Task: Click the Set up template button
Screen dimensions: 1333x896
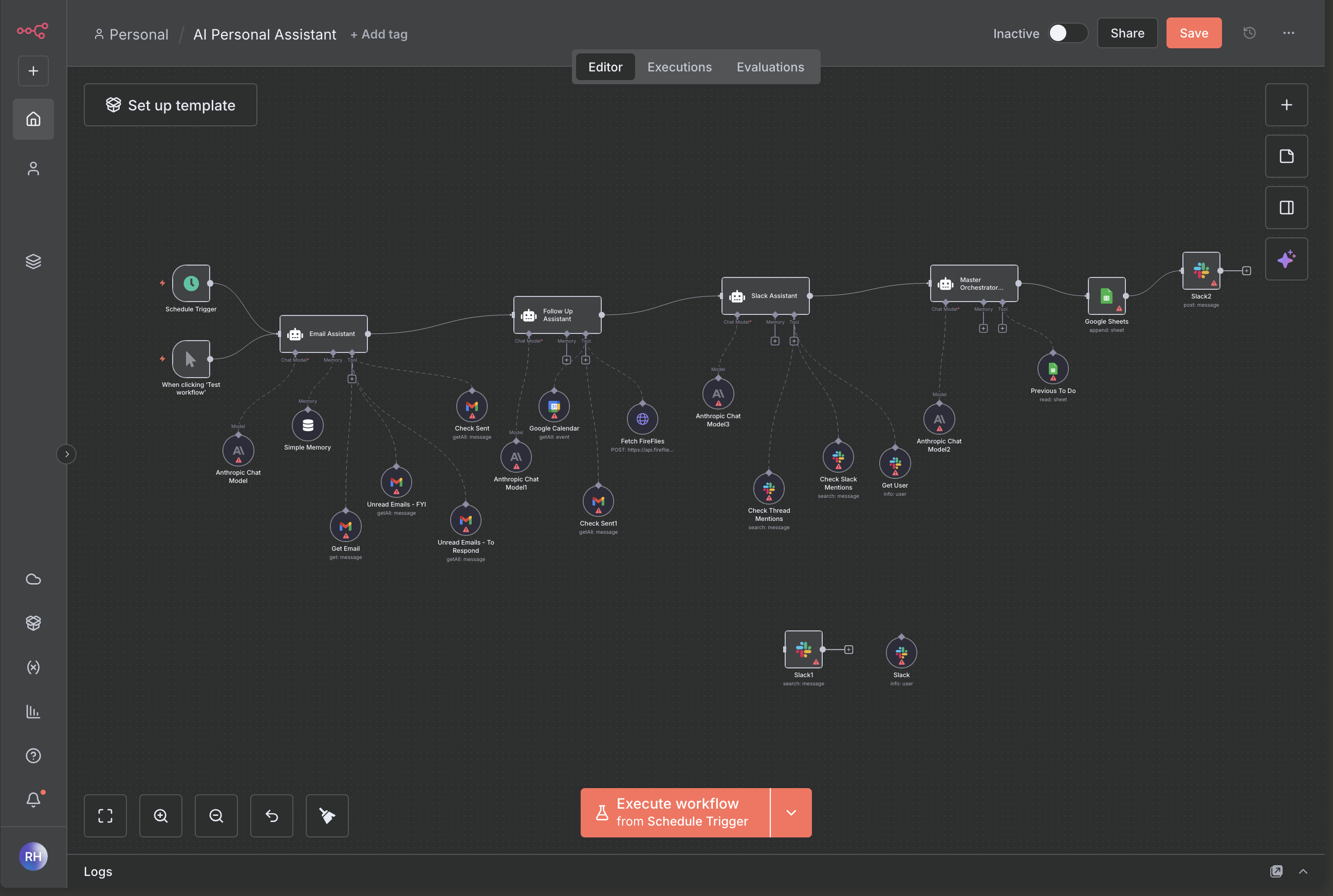Action: click(x=170, y=105)
